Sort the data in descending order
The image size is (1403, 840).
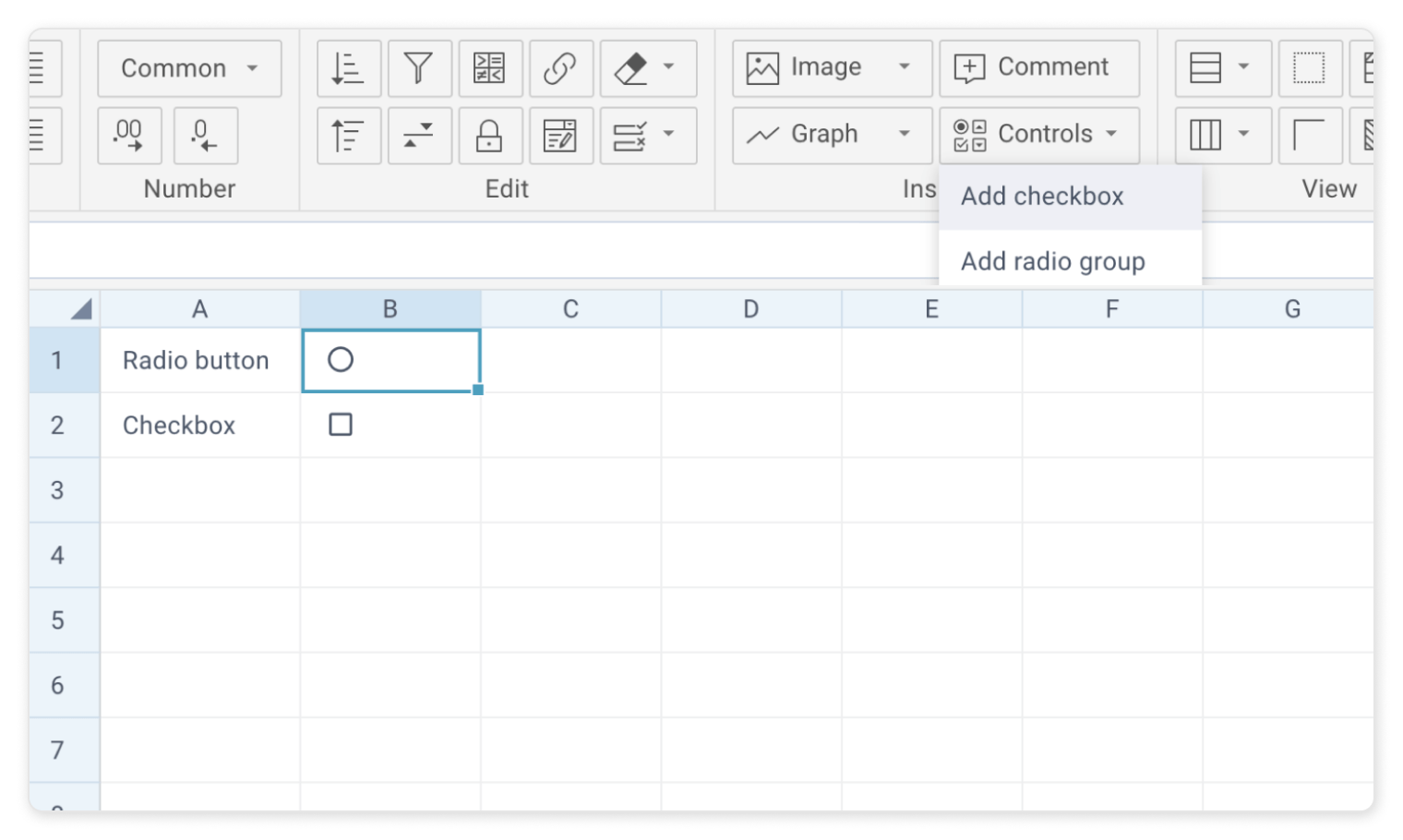click(349, 136)
